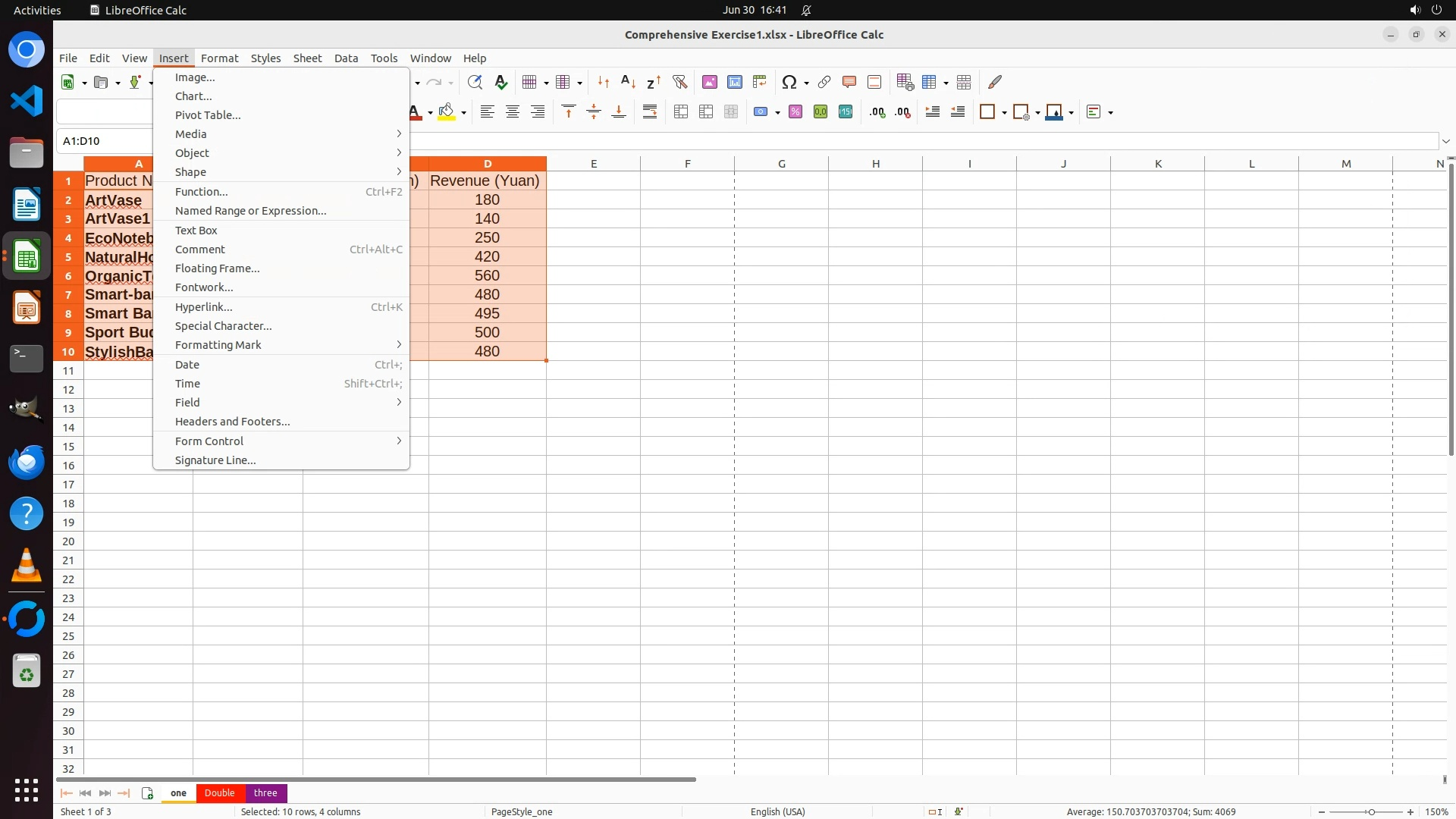Apply the yellow background color swatch
The image size is (1456, 819).
point(447,111)
